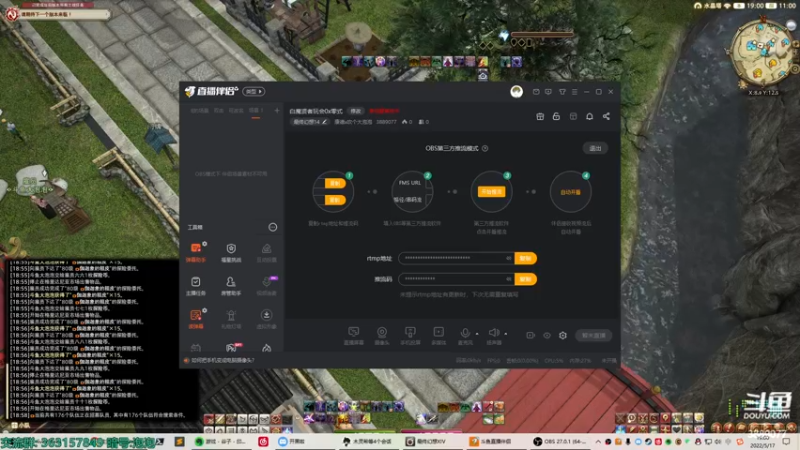
Task: Open the 弹幕助手 danmaku assistant tool
Action: pyautogui.click(x=196, y=252)
